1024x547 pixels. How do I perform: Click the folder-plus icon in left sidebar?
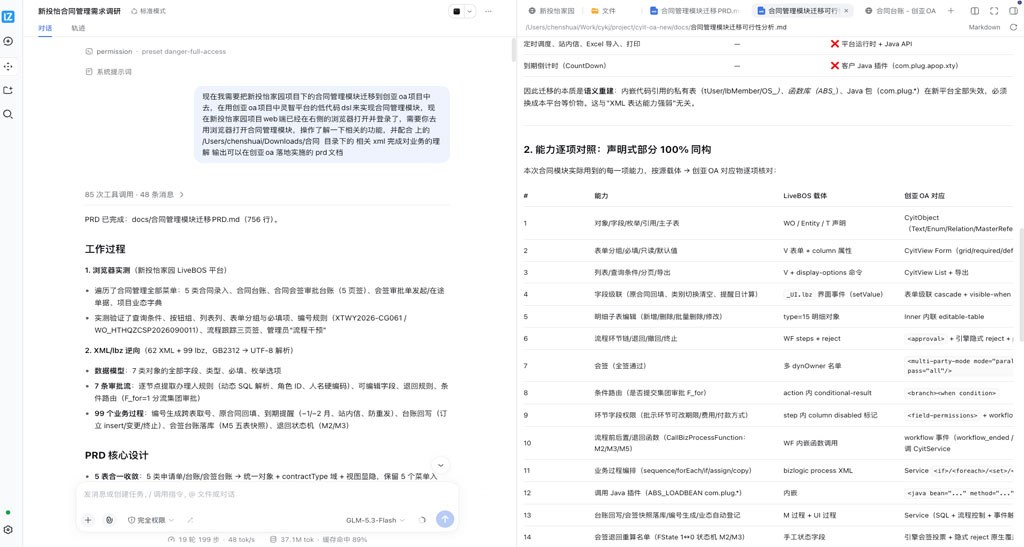pyautogui.click(x=8, y=90)
